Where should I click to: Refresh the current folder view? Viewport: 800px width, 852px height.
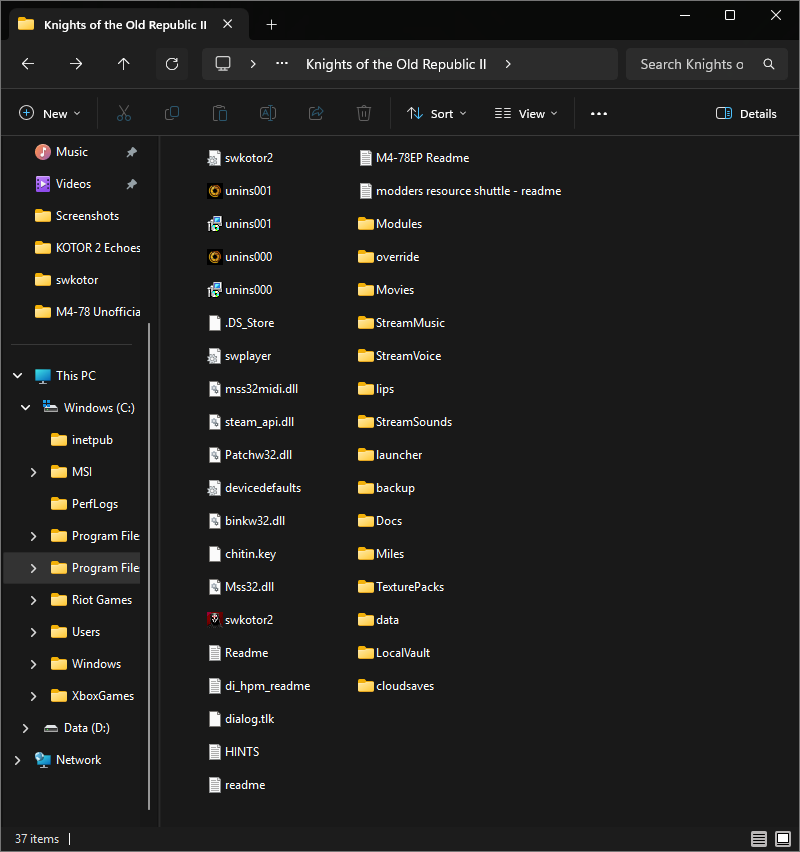[172, 64]
